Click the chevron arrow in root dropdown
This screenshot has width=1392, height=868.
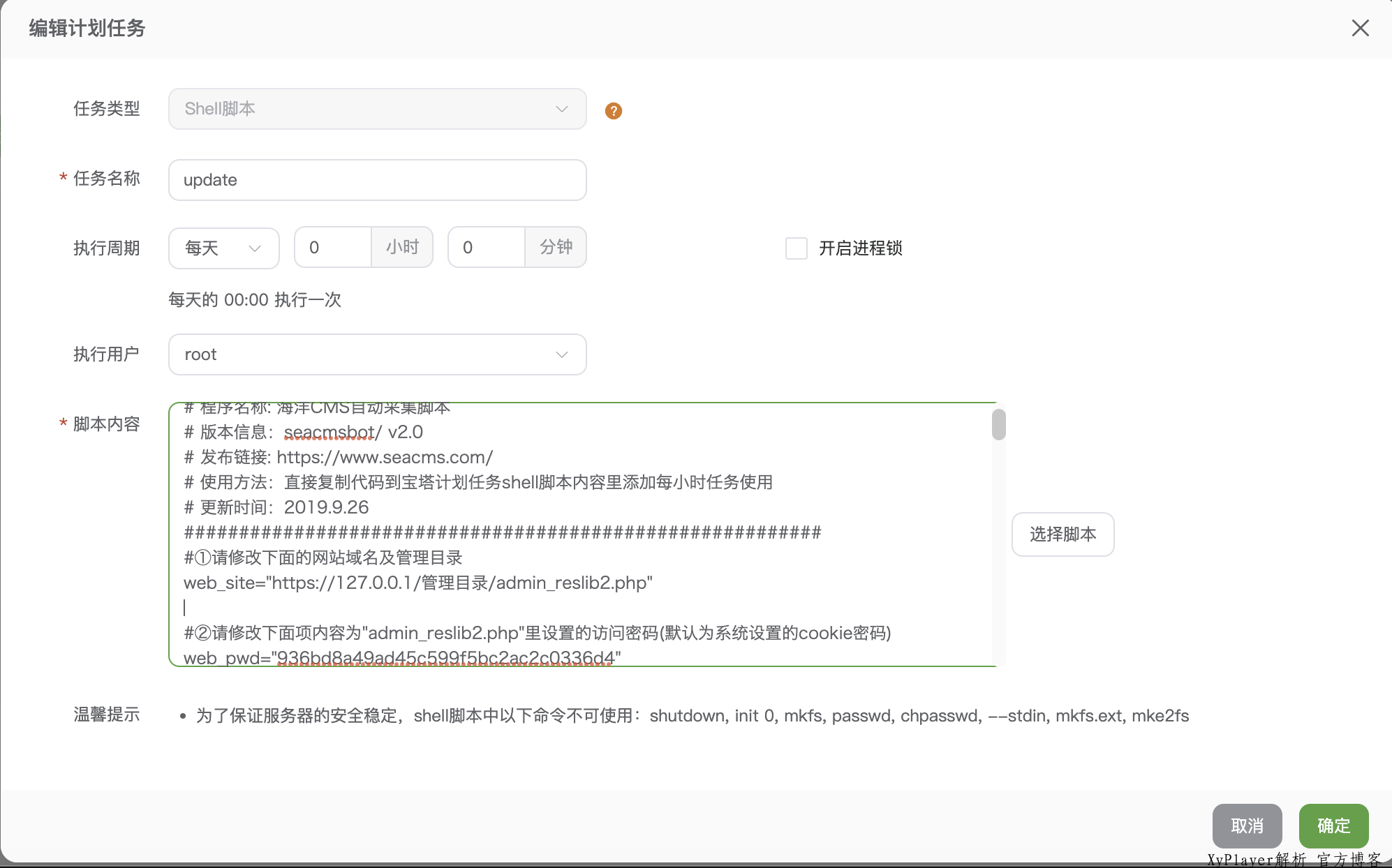point(561,354)
